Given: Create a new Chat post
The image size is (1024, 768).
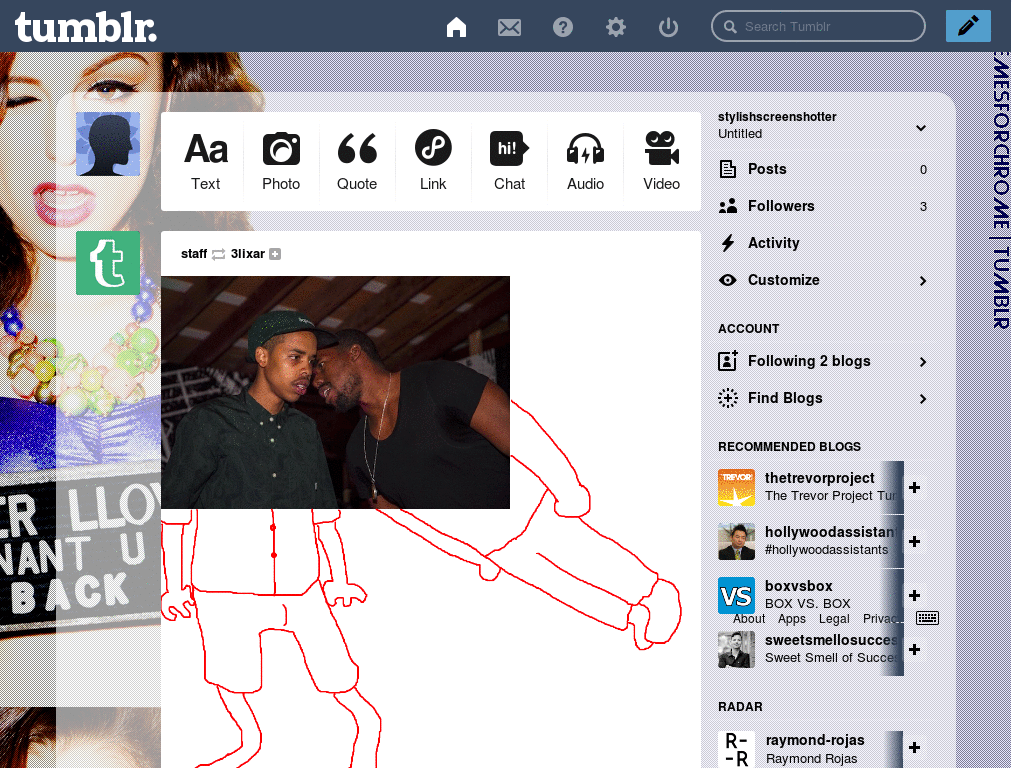Looking at the screenshot, I should pos(509,161).
